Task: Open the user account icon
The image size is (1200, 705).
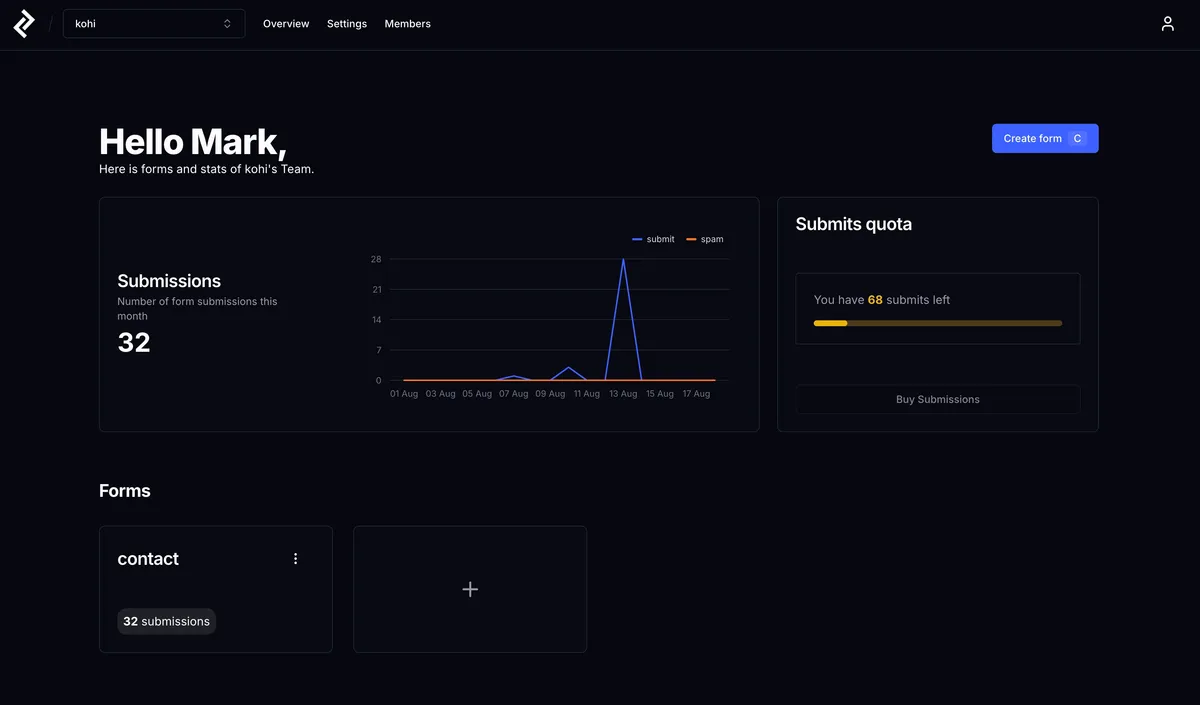Action: [1167, 22]
